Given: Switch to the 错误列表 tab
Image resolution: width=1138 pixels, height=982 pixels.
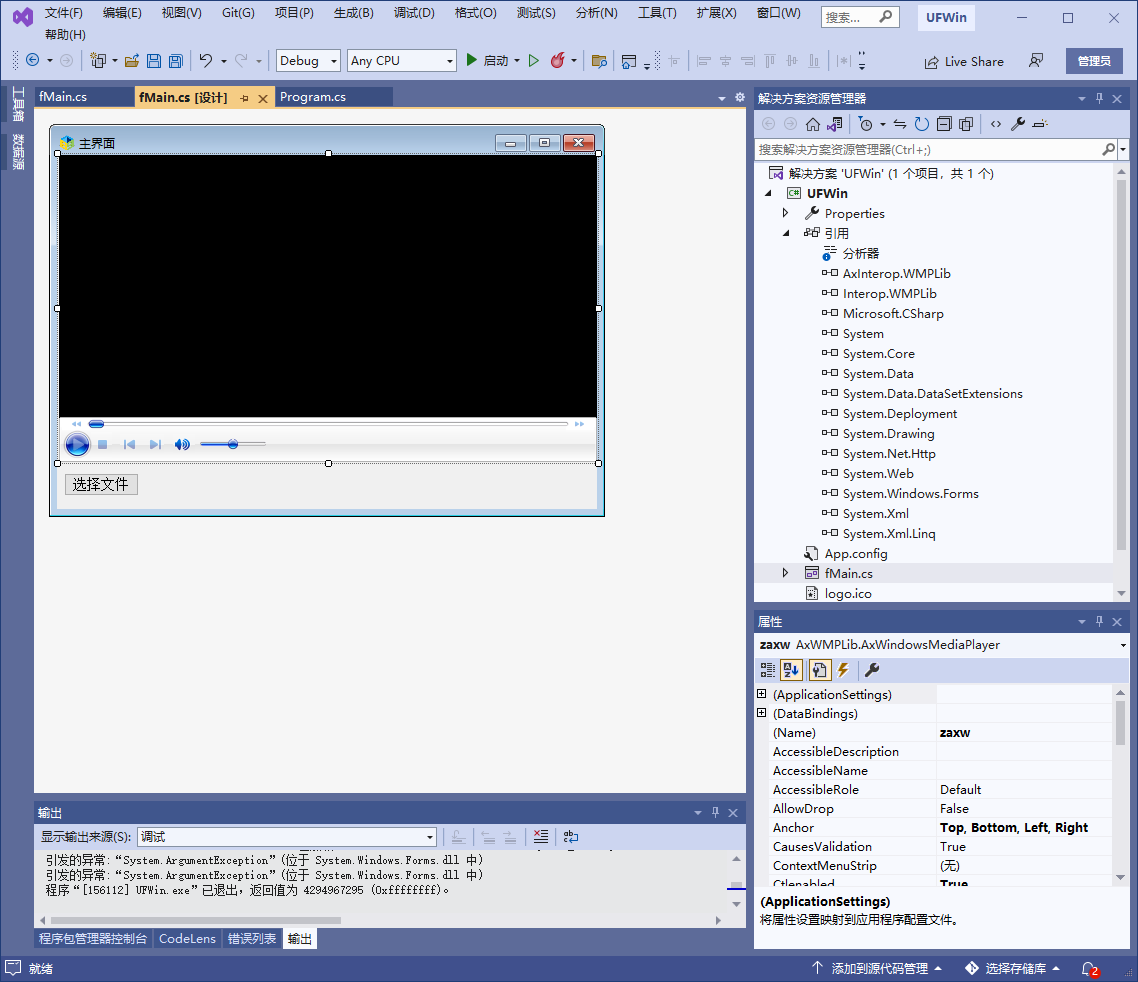Looking at the screenshot, I should tap(252, 938).
